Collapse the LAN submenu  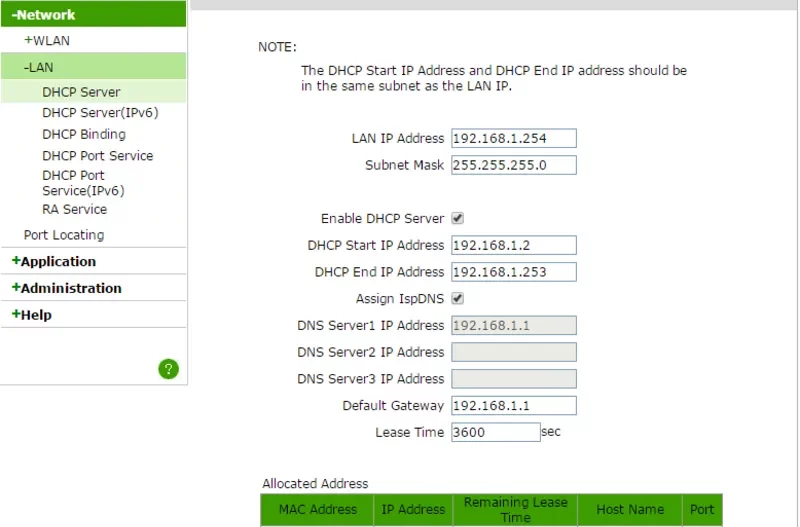coord(39,67)
